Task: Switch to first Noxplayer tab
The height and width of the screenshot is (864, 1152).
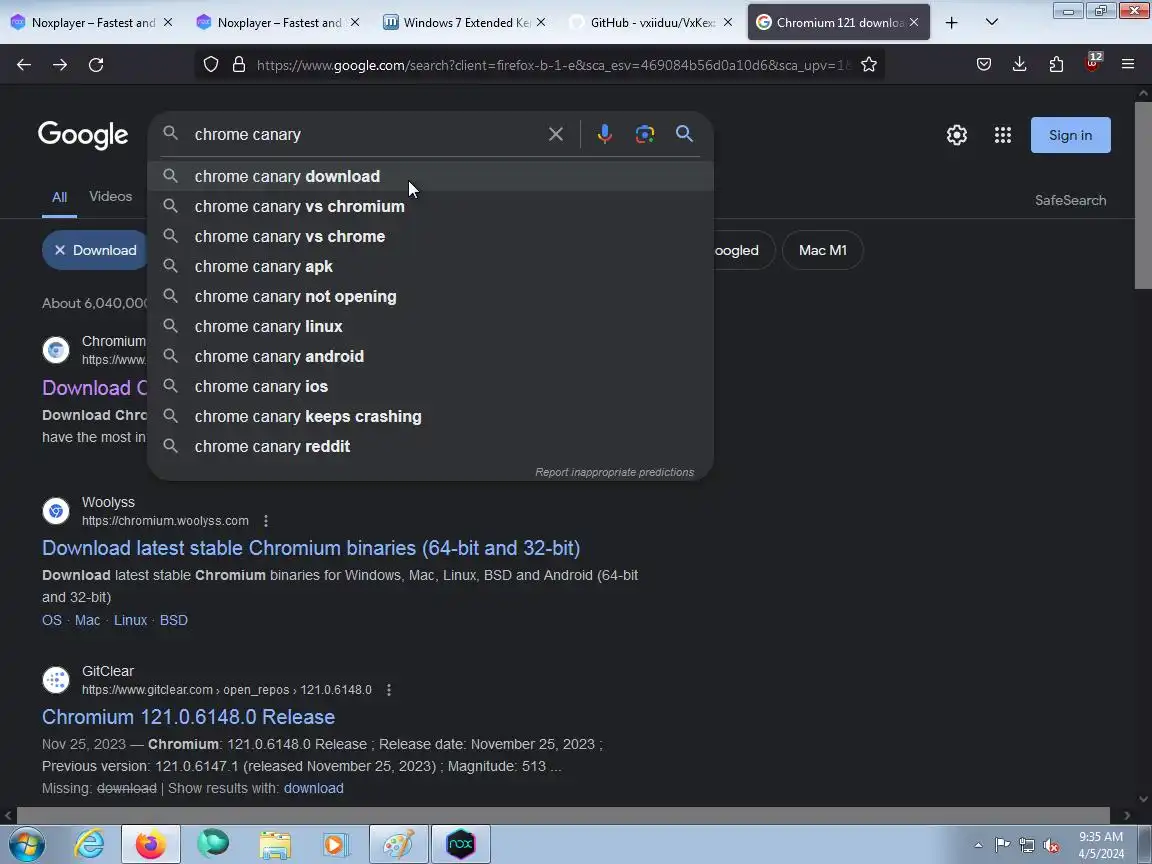Action: pyautogui.click(x=92, y=23)
